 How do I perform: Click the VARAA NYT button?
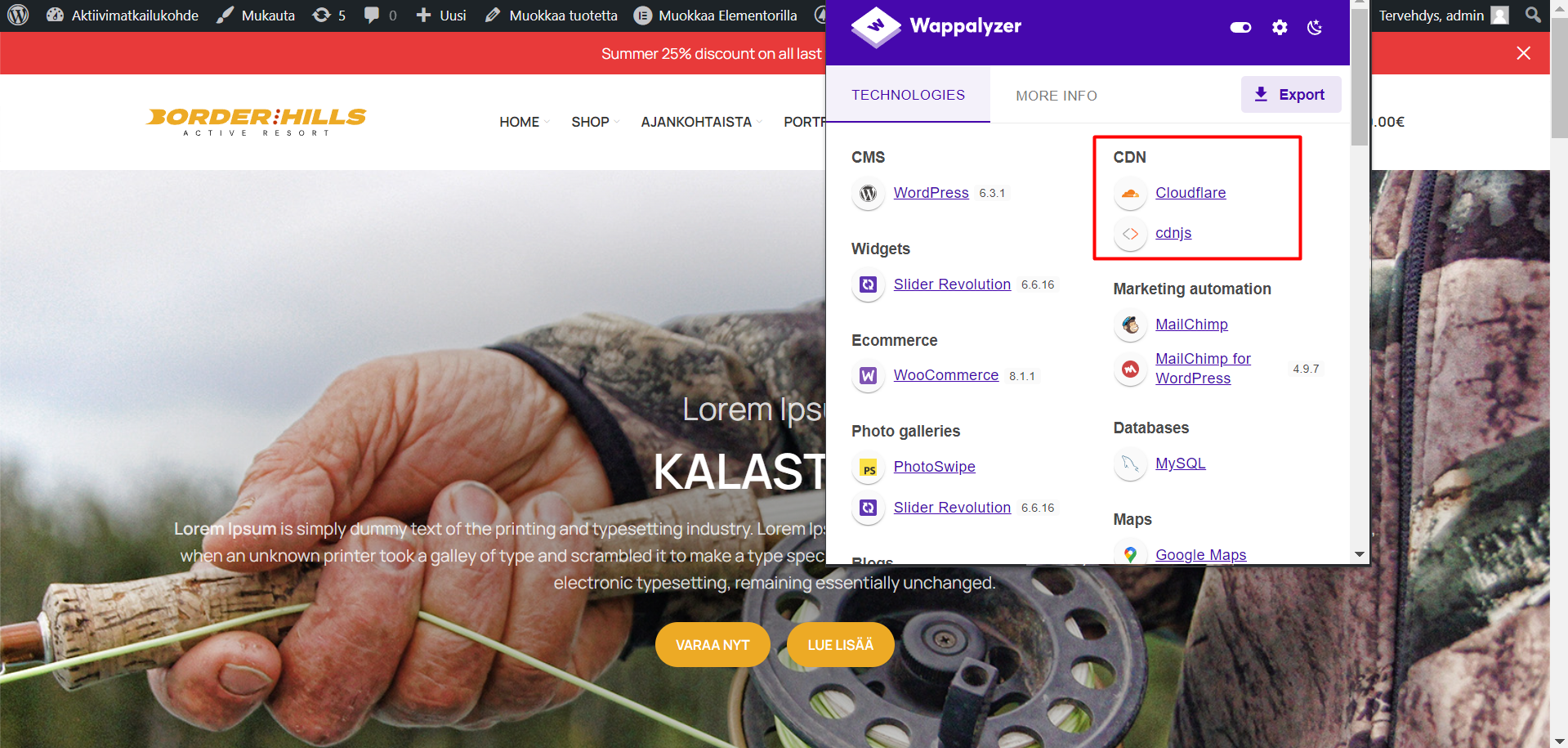click(x=713, y=645)
